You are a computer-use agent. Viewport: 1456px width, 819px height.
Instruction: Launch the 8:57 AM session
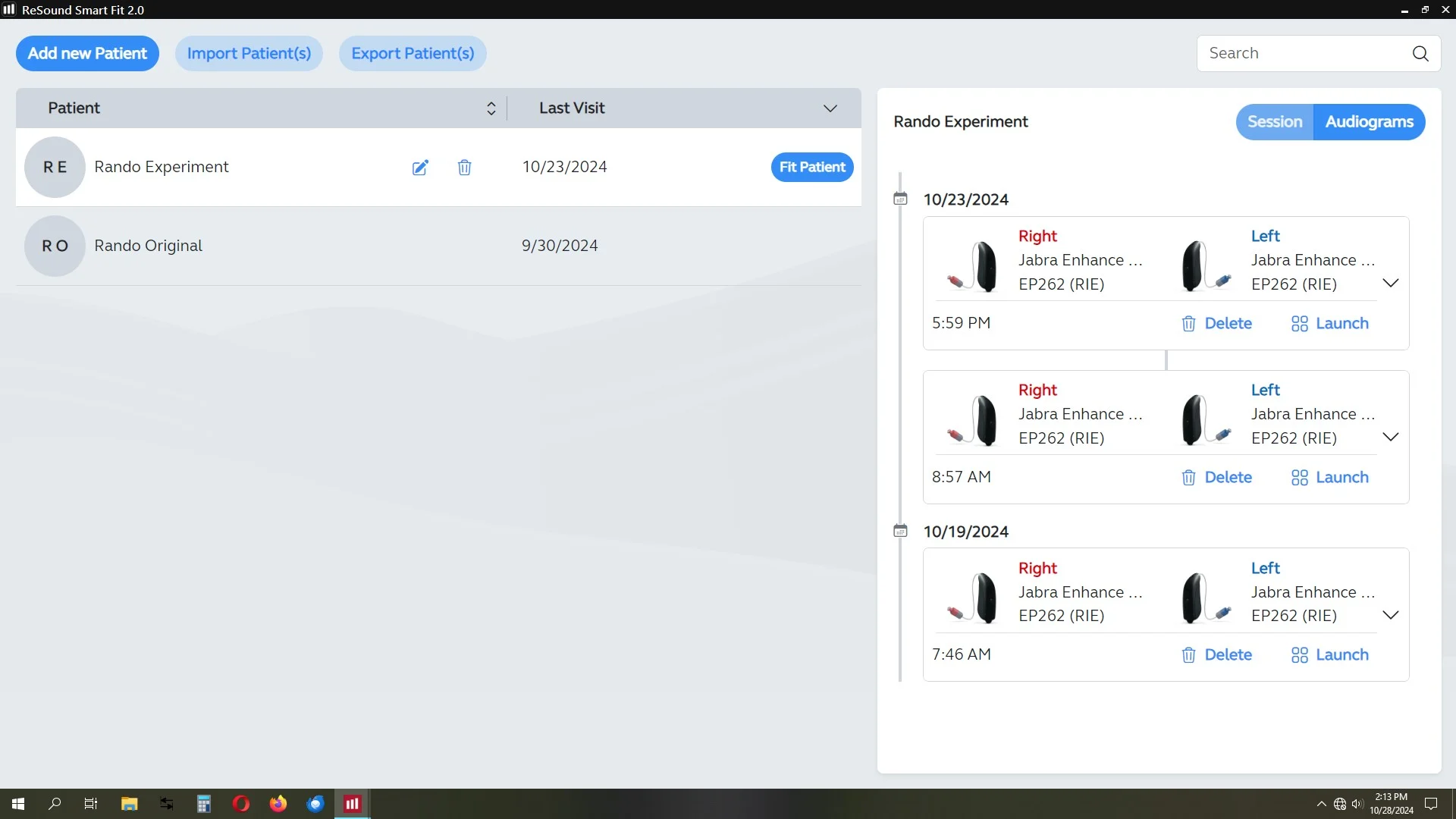(x=1329, y=478)
